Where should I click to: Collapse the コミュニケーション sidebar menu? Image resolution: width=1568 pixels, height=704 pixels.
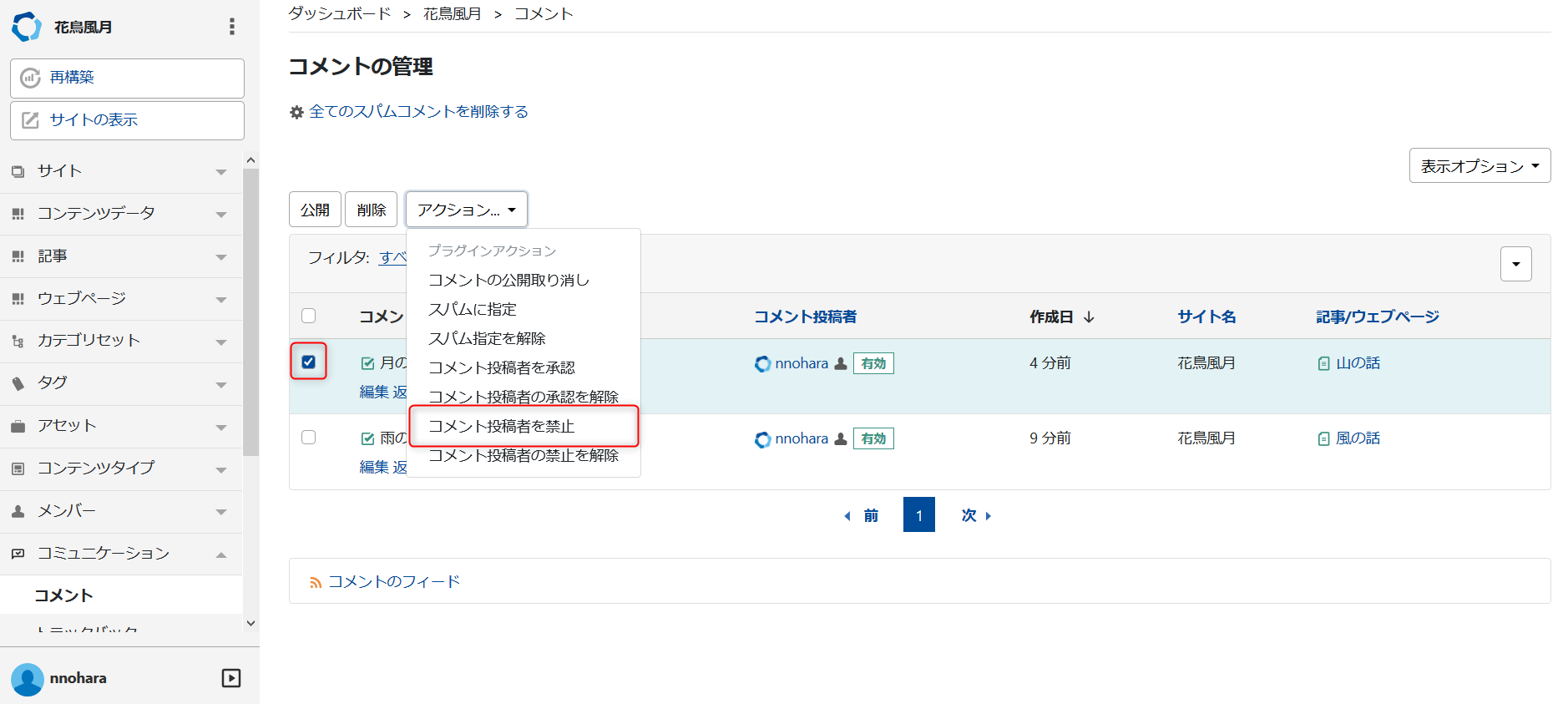point(221,555)
